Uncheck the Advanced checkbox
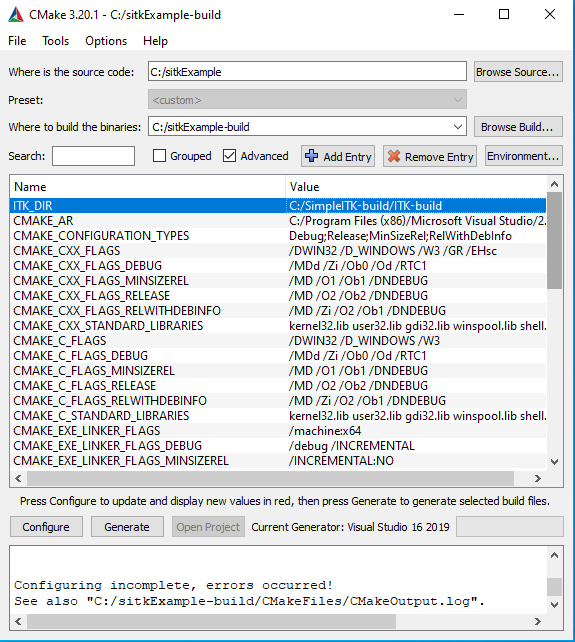Image resolution: width=575 pixels, height=642 pixels. point(229,156)
